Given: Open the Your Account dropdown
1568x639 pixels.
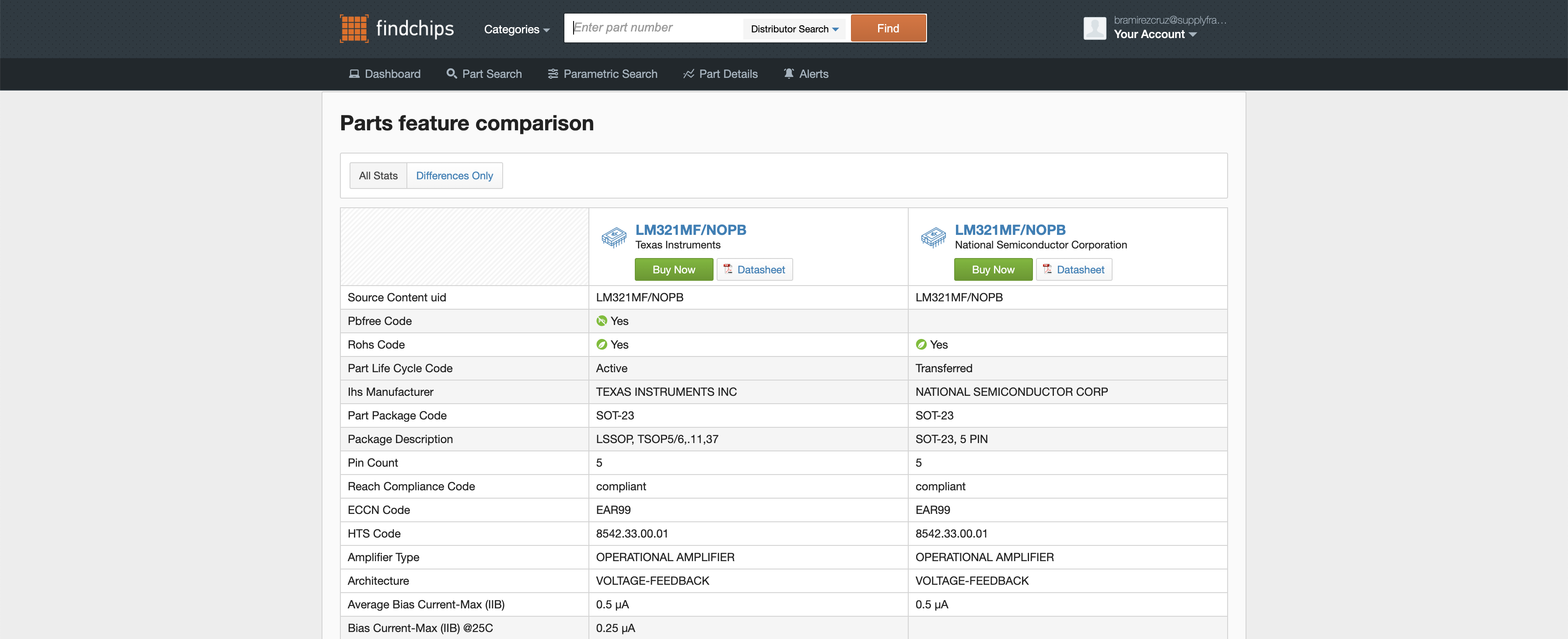Looking at the screenshot, I should [1155, 35].
